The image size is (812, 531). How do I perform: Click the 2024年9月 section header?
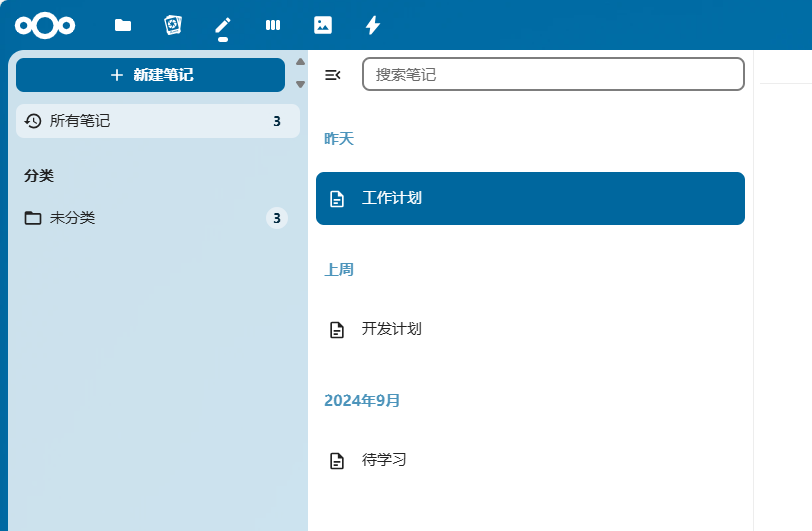(x=362, y=400)
